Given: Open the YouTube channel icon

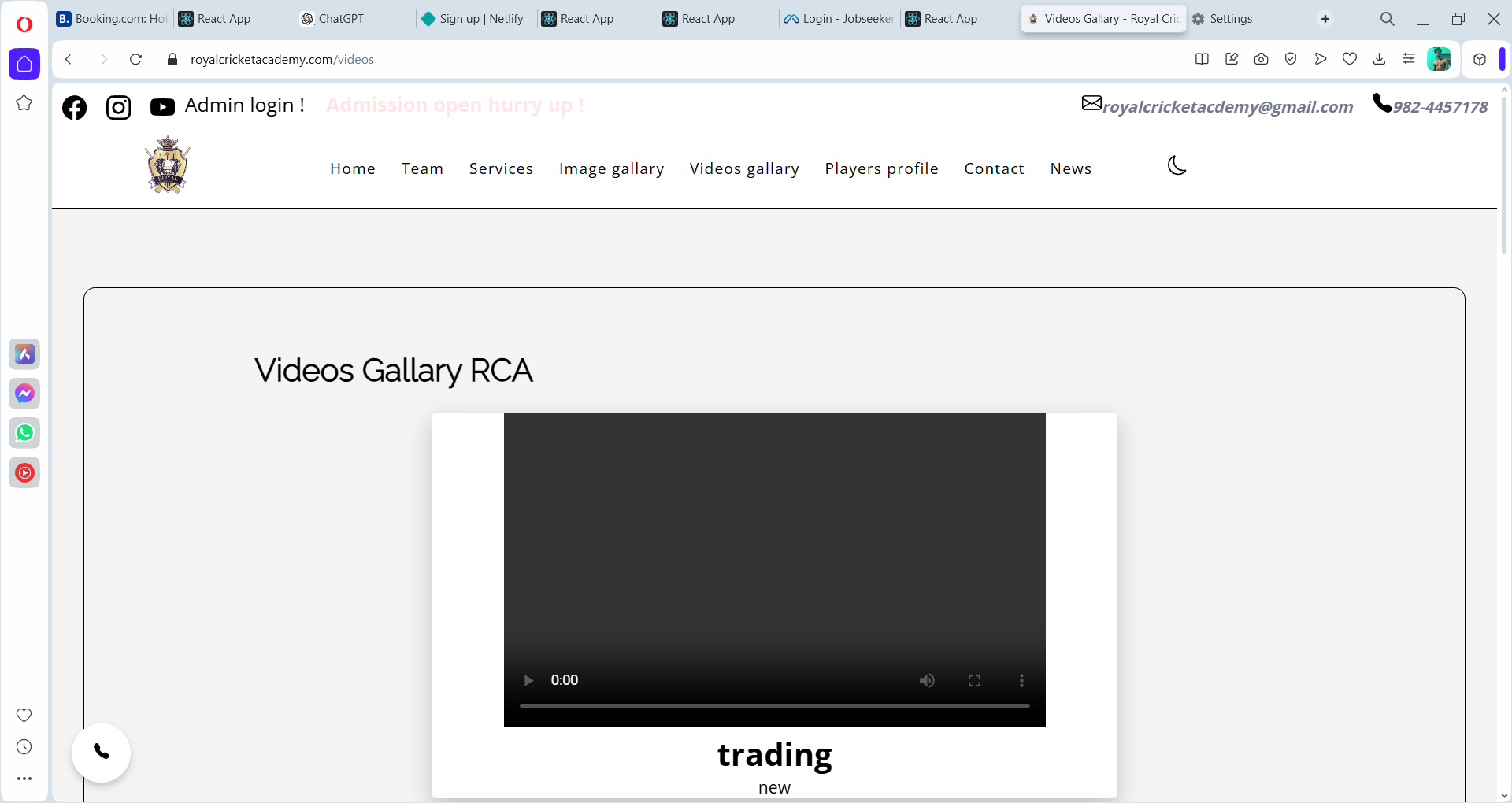Looking at the screenshot, I should coord(162,107).
